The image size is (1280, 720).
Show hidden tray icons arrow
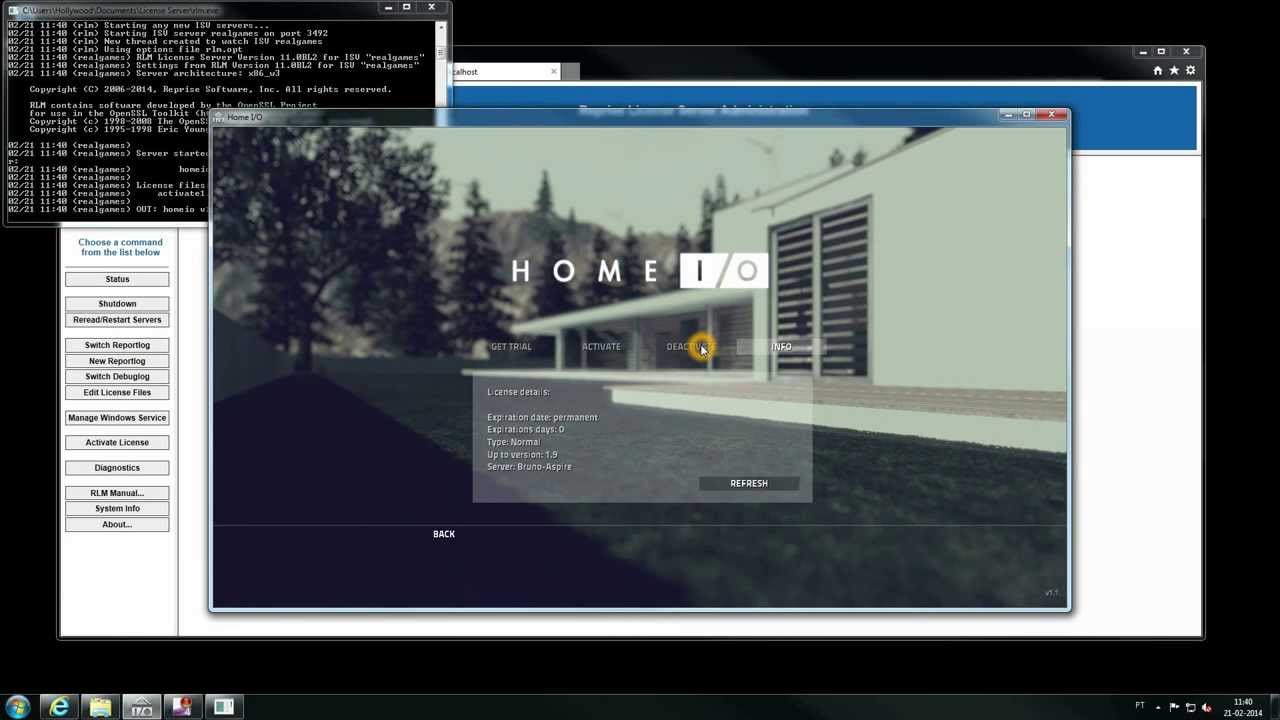tap(1158, 707)
